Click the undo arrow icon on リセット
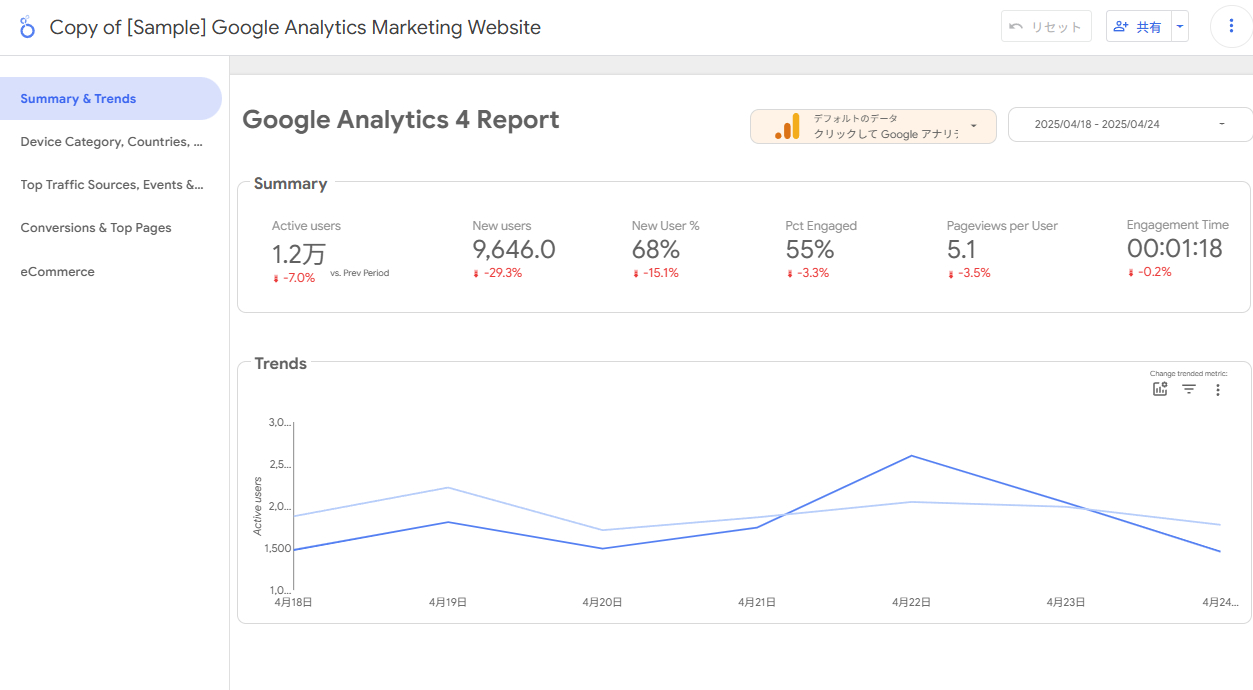Image resolution: width=1253 pixels, height=690 pixels. [1016, 27]
